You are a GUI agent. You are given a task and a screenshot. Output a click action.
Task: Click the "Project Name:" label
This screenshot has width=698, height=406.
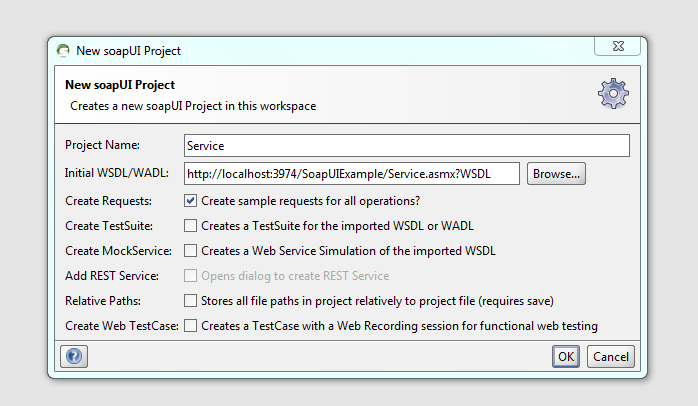coord(103,145)
